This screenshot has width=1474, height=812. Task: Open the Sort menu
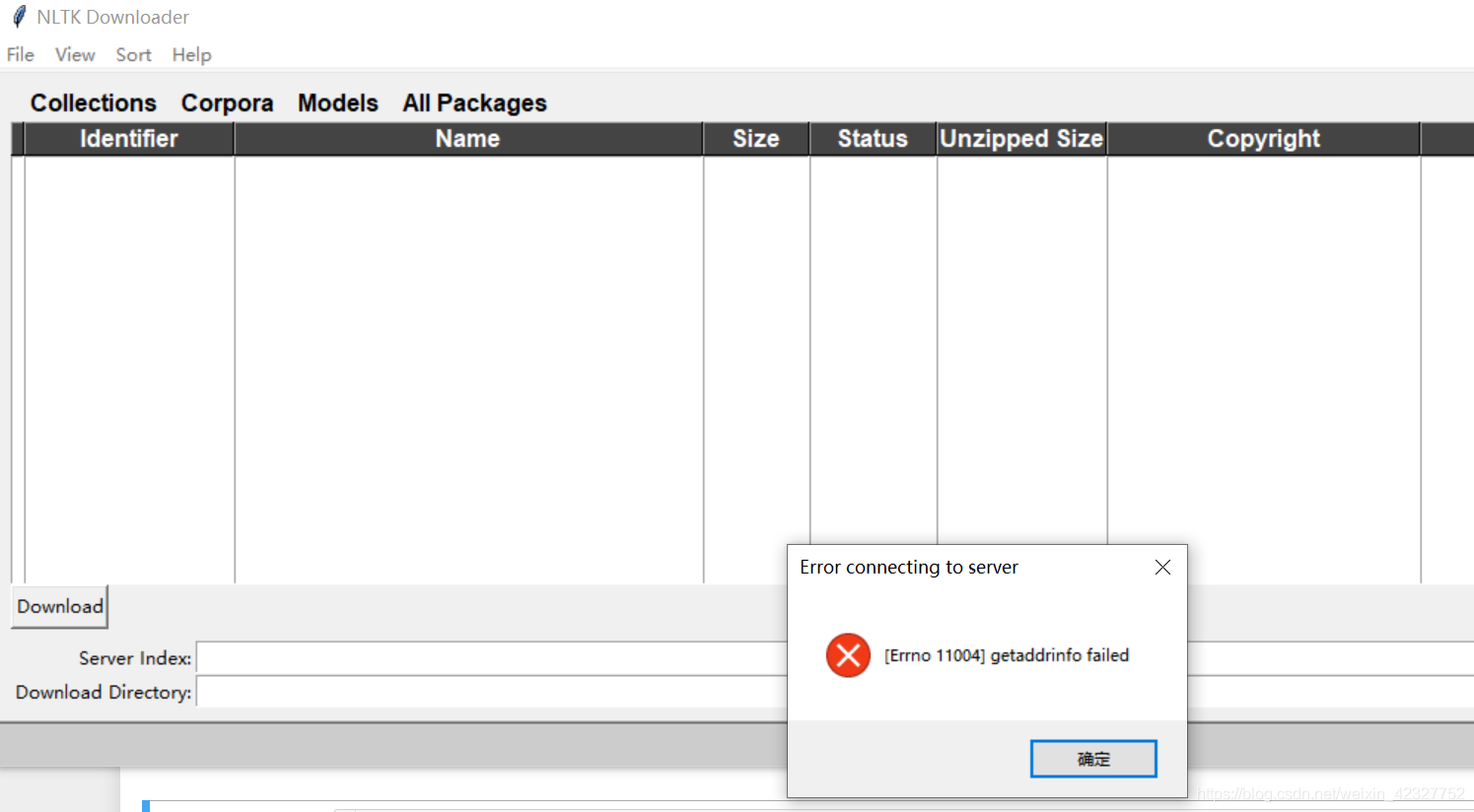(133, 55)
